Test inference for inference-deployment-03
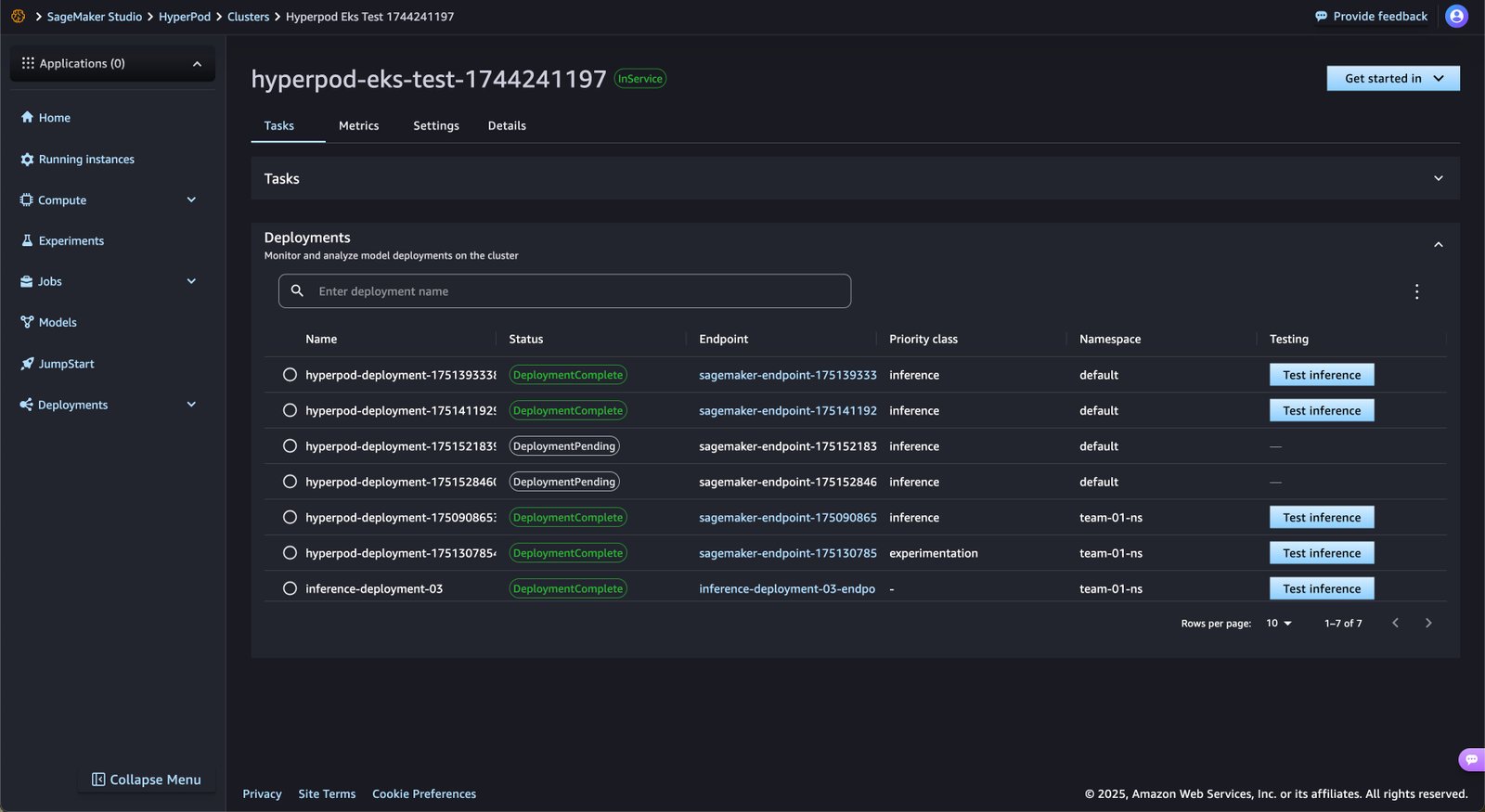Screen dimensions: 1485x812 click(x=1322, y=588)
